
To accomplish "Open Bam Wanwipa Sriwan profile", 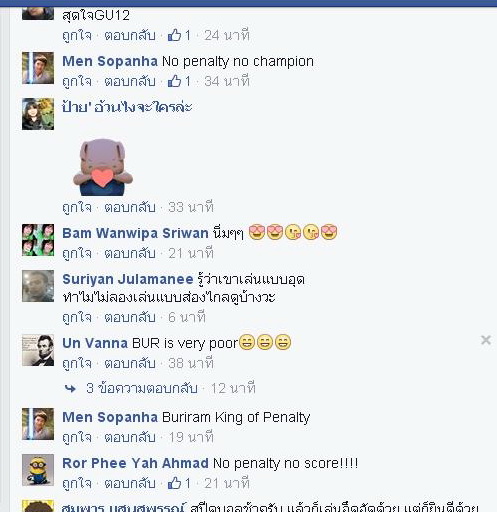I will tap(135, 233).
